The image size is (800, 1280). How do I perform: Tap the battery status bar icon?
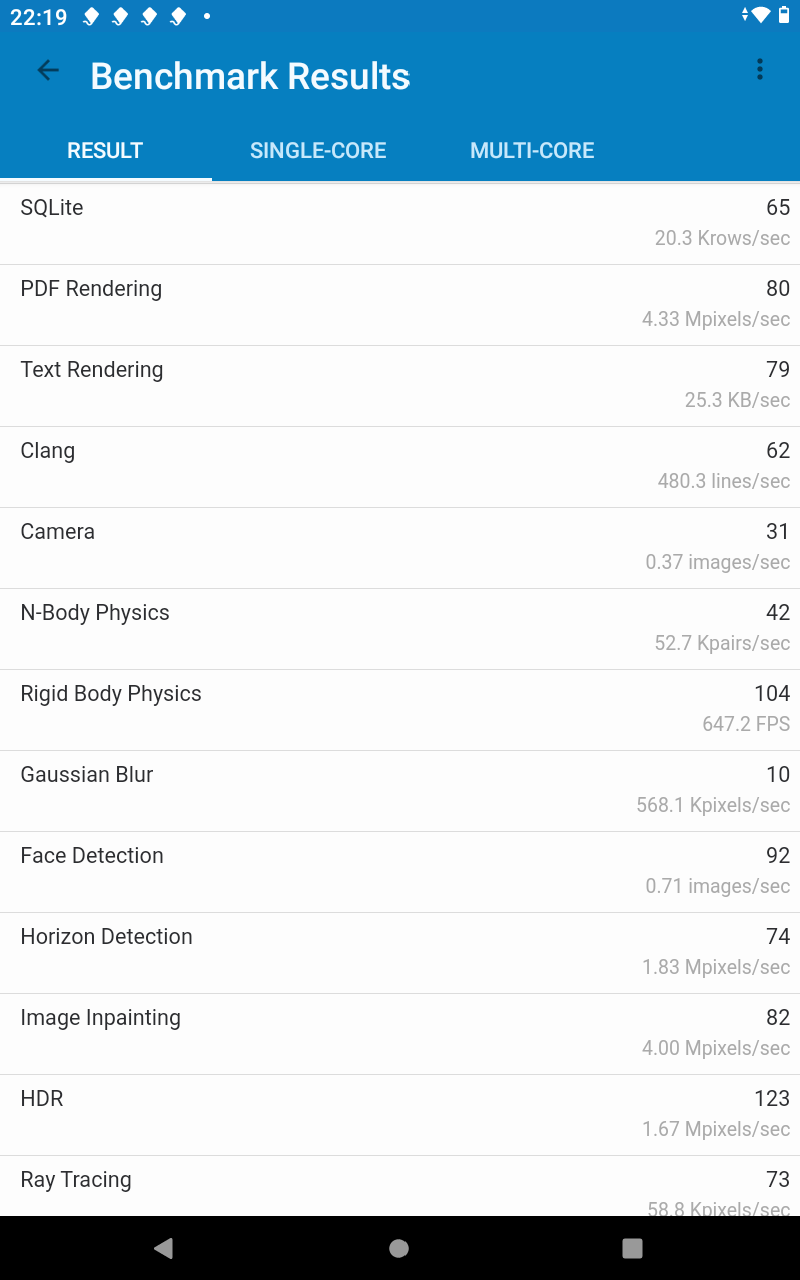click(x=784, y=16)
